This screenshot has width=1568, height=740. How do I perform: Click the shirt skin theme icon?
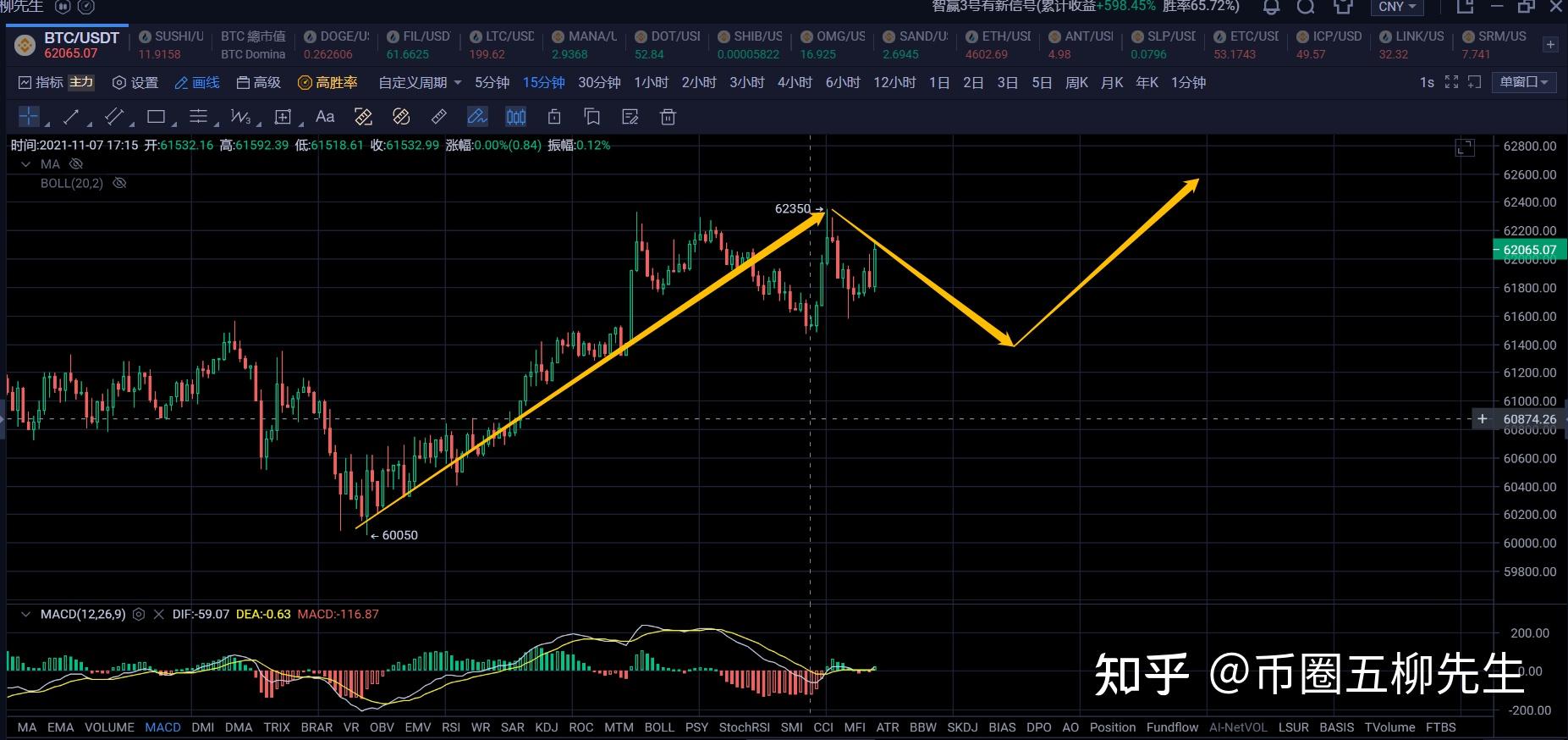1342,7
